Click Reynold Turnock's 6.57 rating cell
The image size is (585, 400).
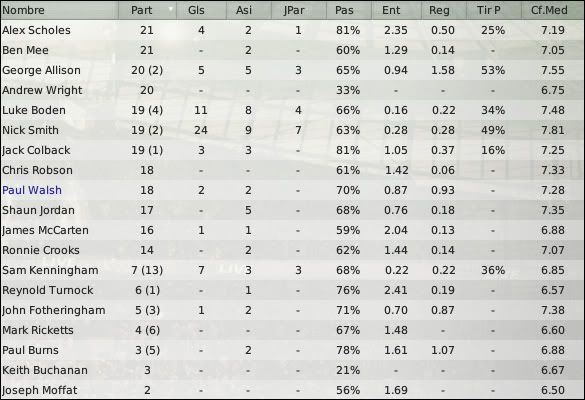(553, 290)
